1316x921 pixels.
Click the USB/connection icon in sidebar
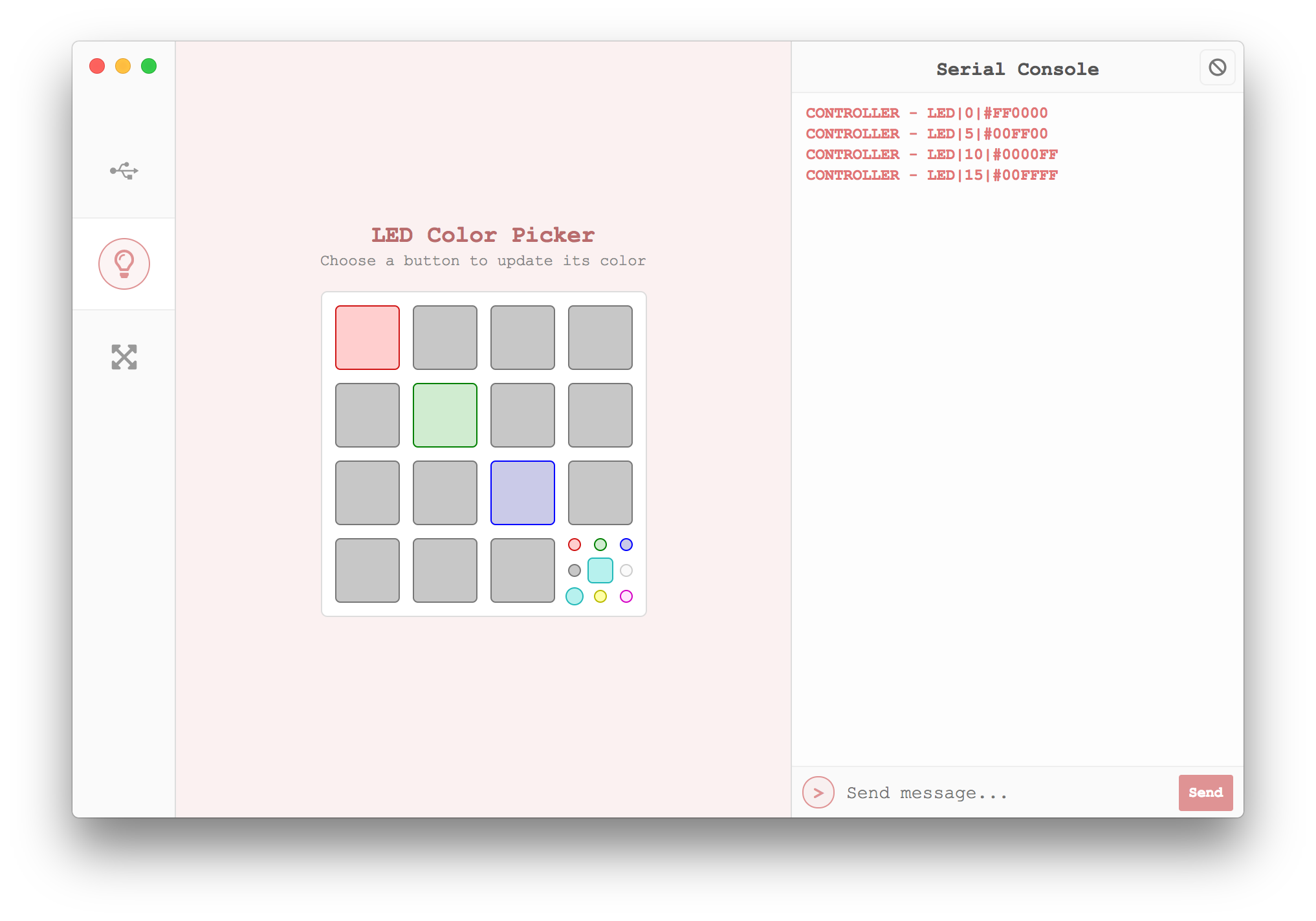point(124,171)
